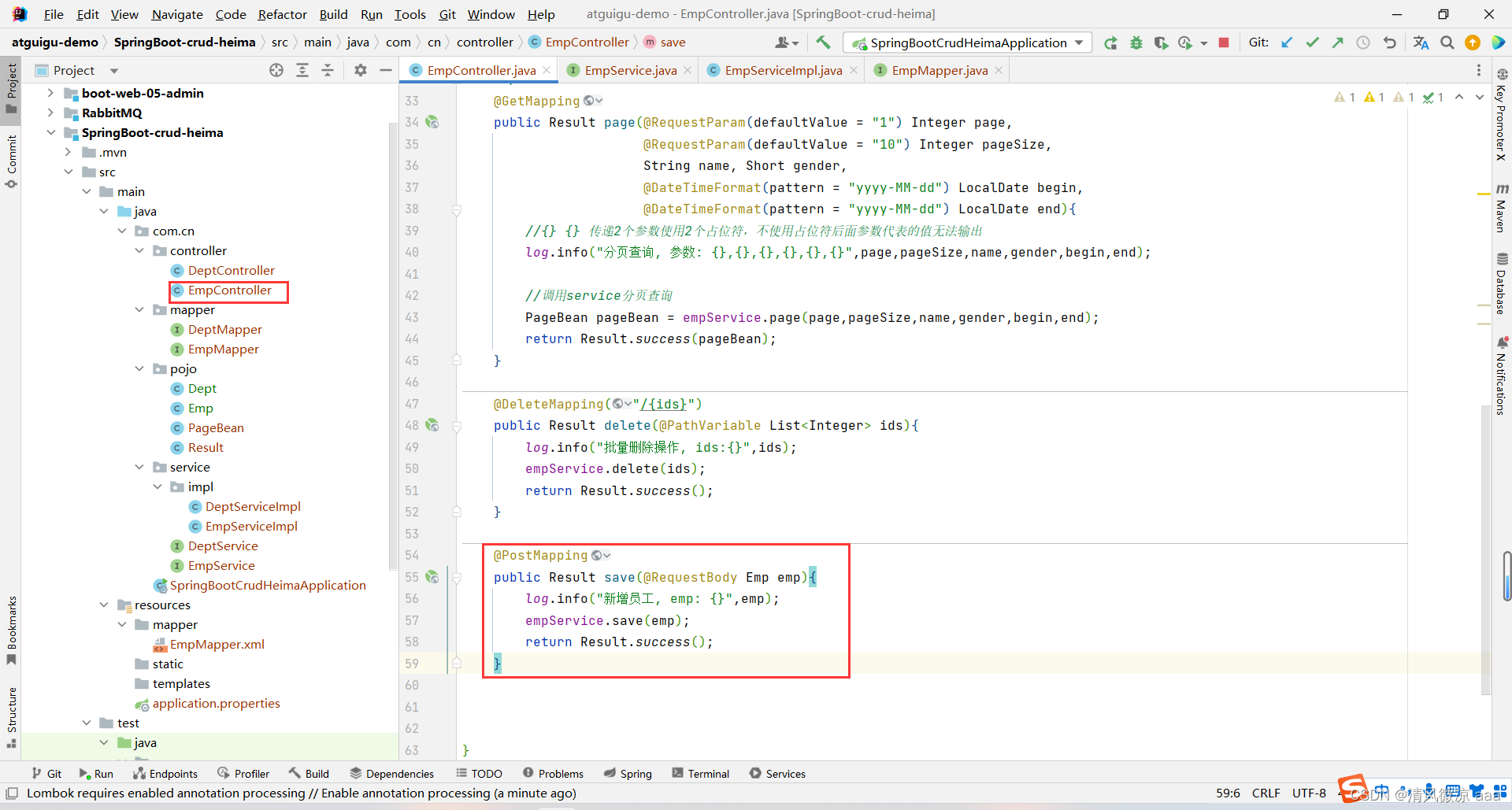Start debugging with the bug icon

1136,43
